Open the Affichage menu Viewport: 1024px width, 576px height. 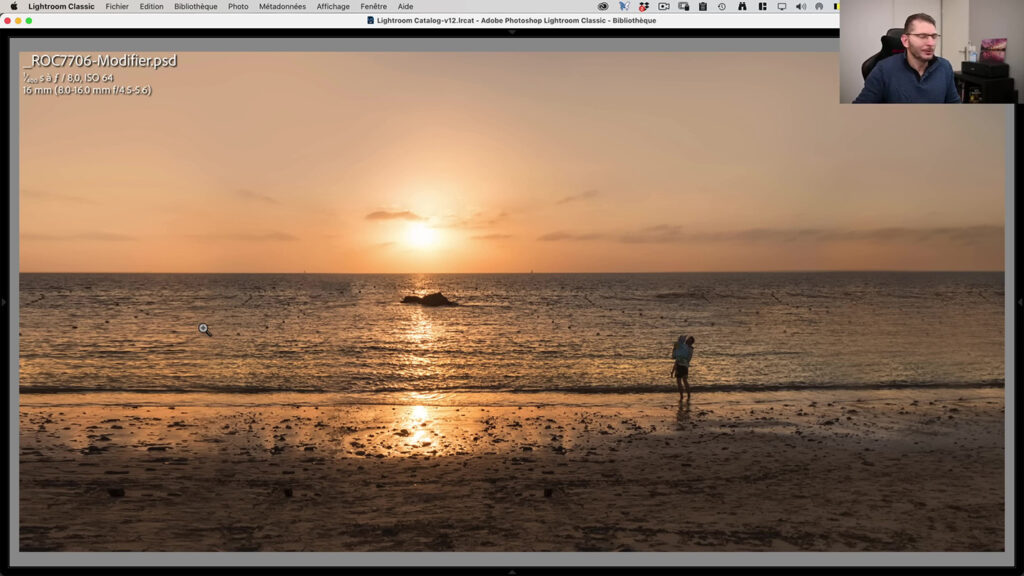332,6
